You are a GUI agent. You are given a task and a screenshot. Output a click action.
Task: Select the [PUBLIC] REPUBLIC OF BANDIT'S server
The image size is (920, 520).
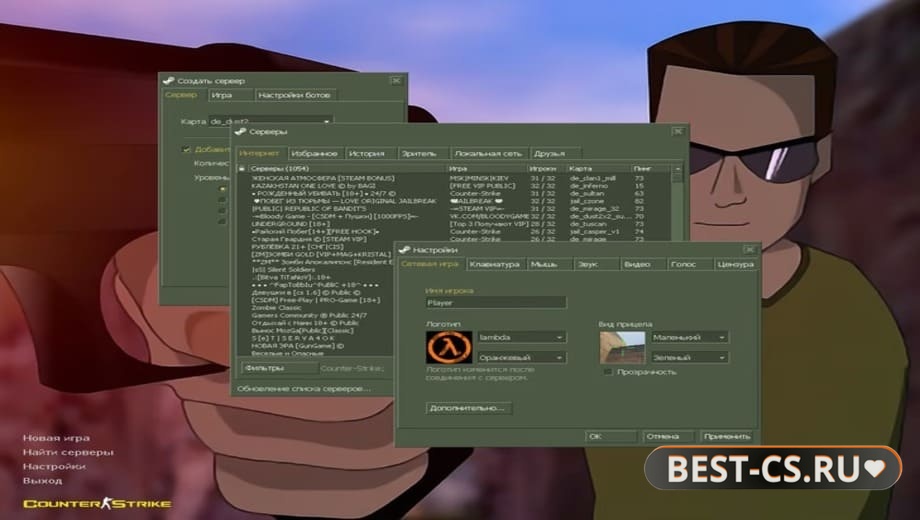coord(454,209)
